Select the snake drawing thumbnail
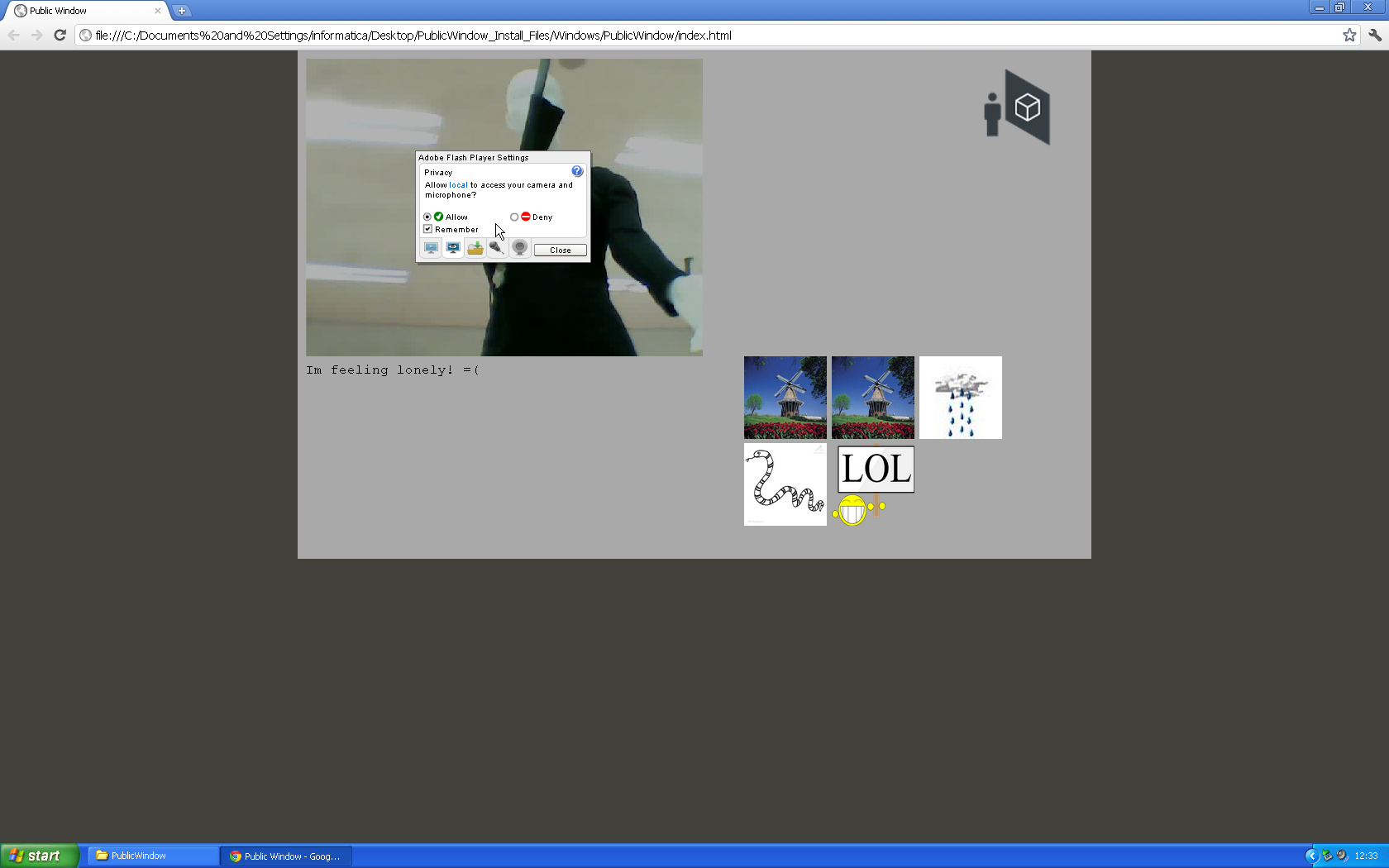Viewport: 1389px width, 868px height. (784, 484)
